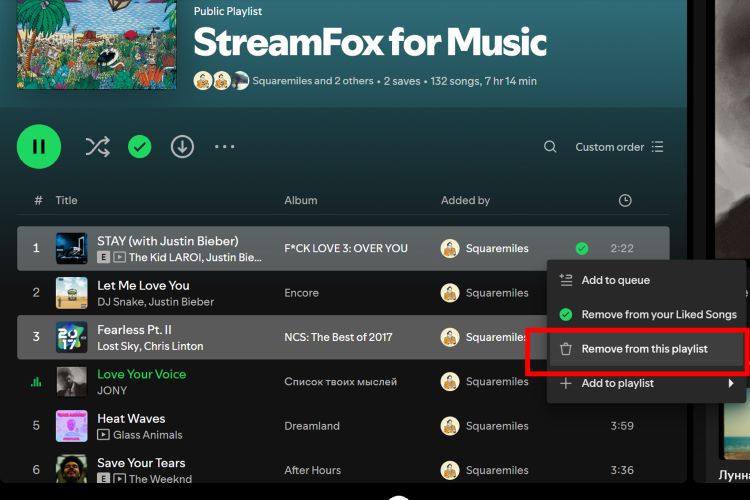Click the Add to playlist submenu arrow

[730, 383]
